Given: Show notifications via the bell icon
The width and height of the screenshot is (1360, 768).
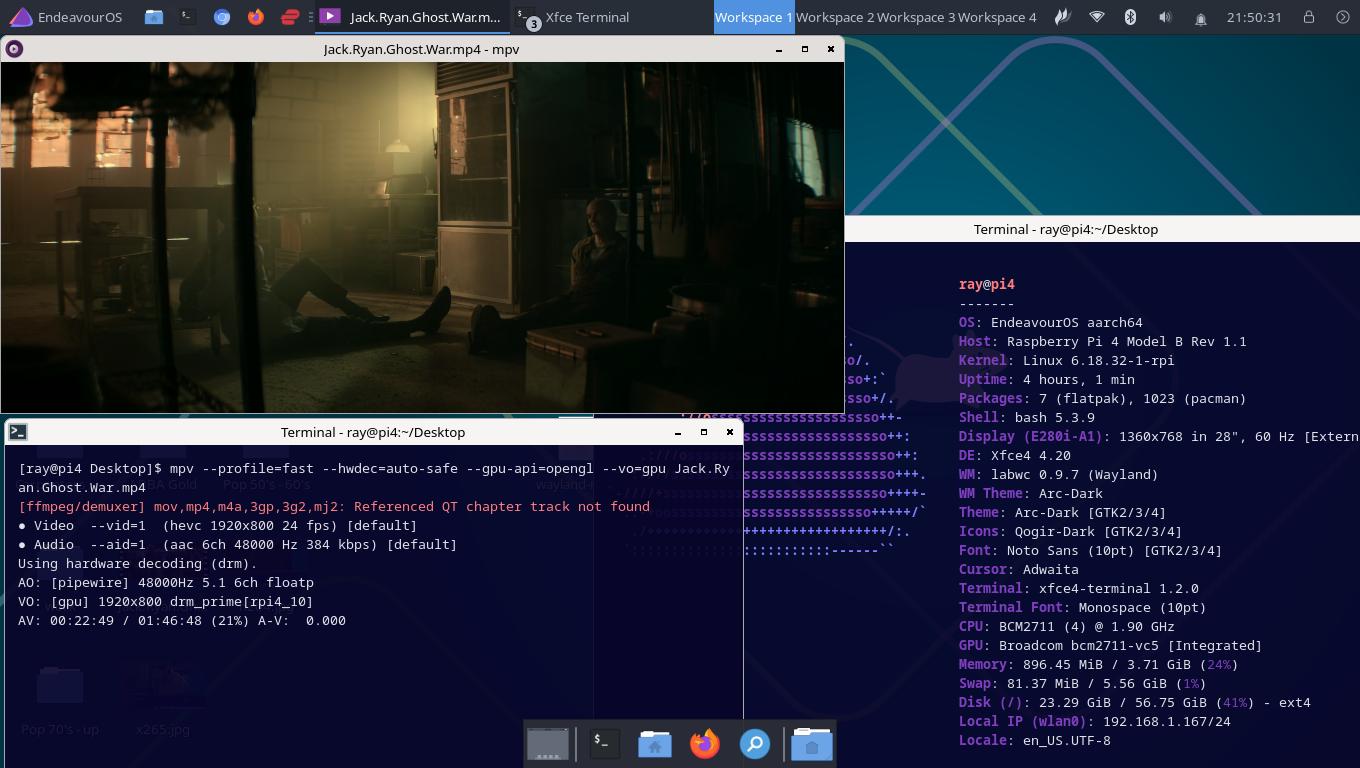Looking at the screenshot, I should [1200, 18].
